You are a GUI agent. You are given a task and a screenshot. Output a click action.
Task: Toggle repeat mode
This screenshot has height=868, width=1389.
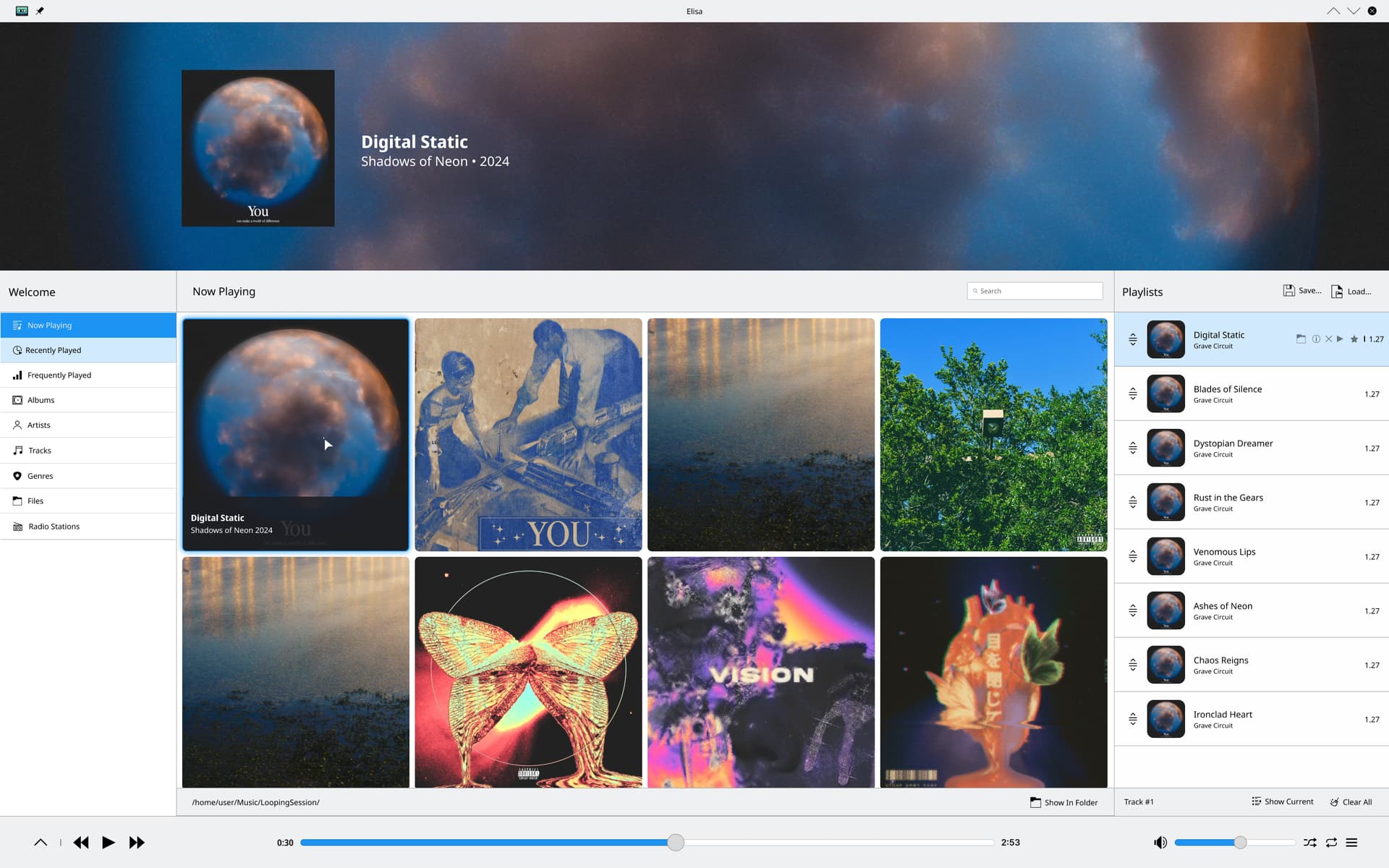click(1331, 842)
